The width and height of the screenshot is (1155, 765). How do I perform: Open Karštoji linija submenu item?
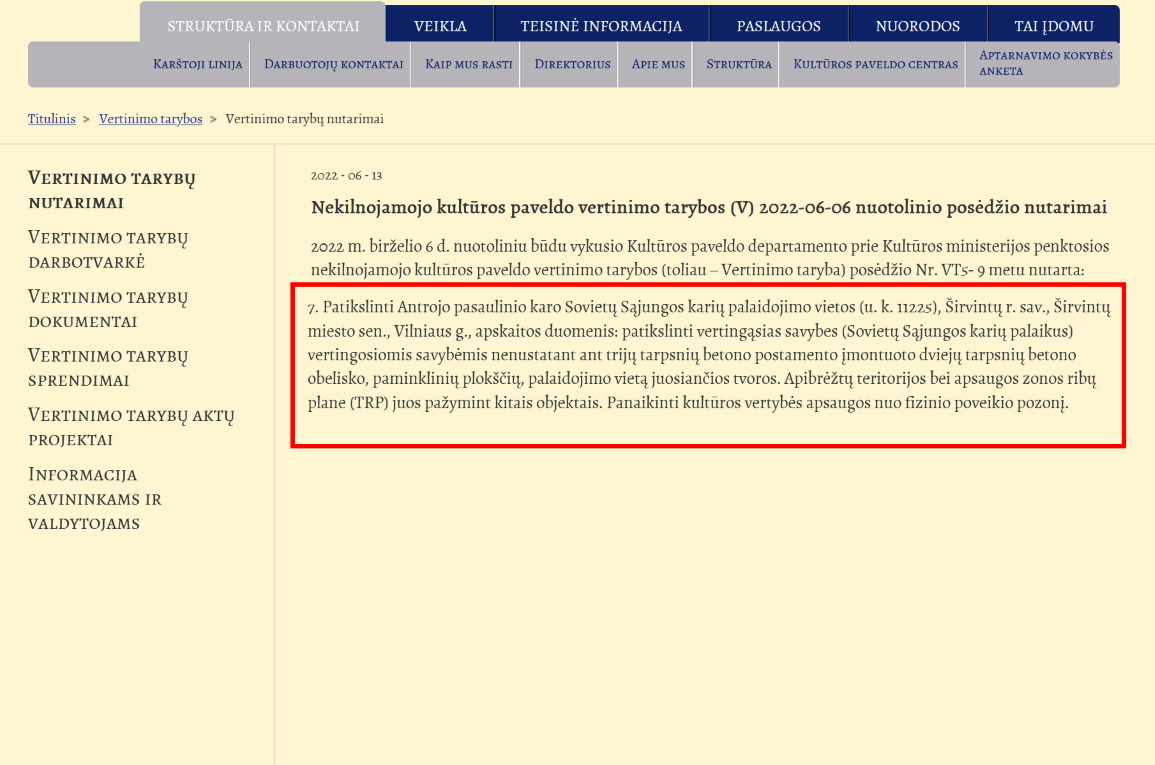(x=197, y=64)
